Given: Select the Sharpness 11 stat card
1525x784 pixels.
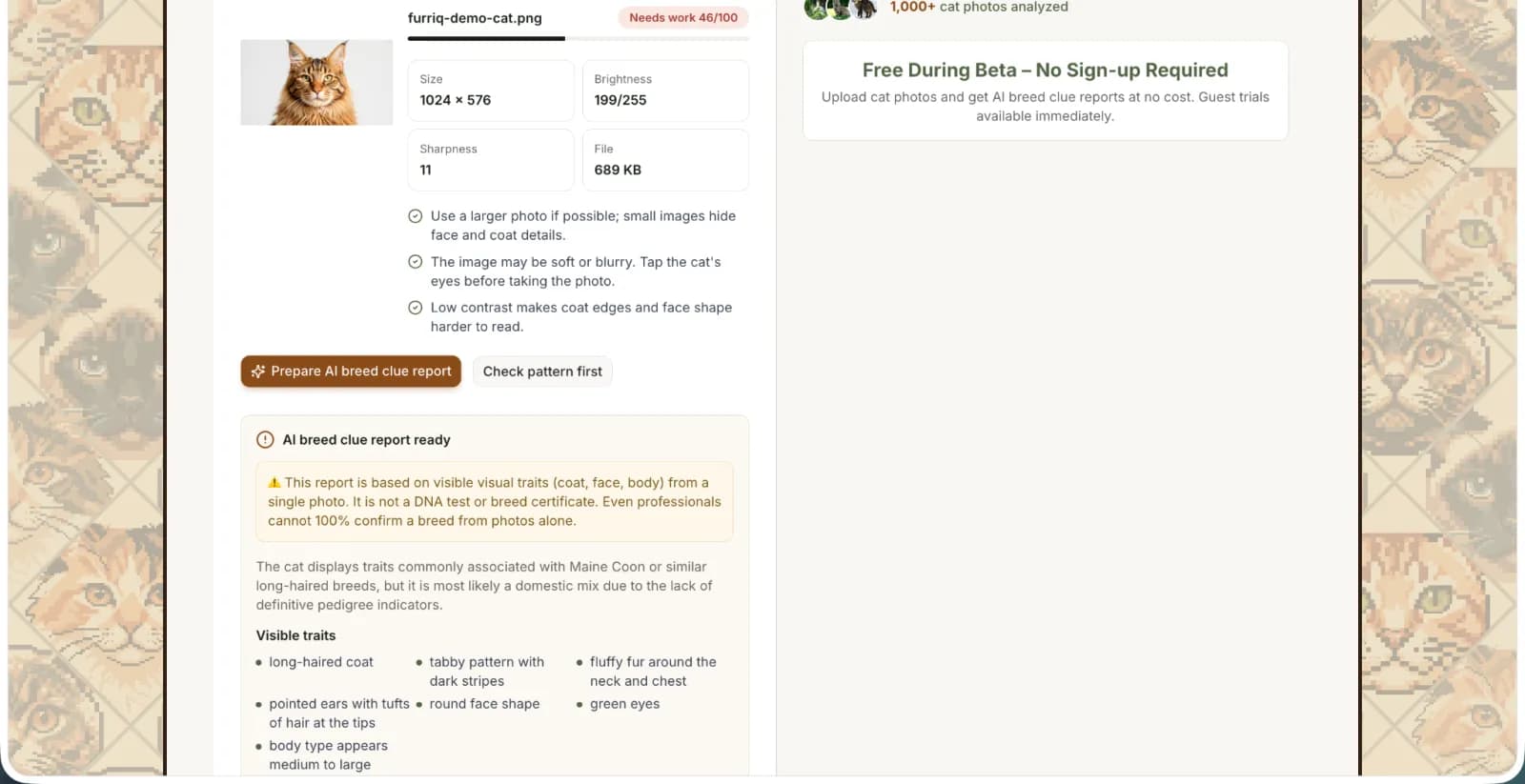Looking at the screenshot, I should click(491, 160).
